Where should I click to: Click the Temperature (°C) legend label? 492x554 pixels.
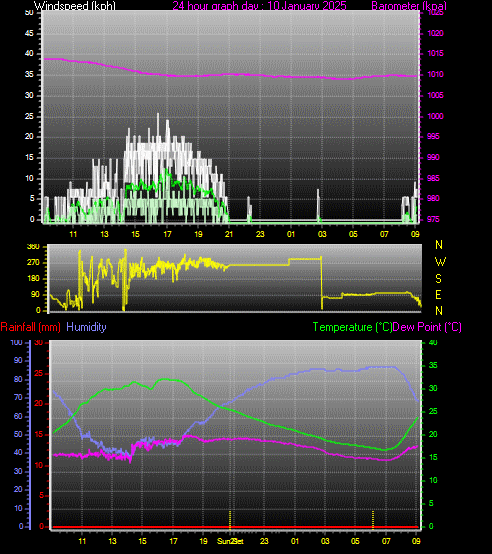point(352,327)
